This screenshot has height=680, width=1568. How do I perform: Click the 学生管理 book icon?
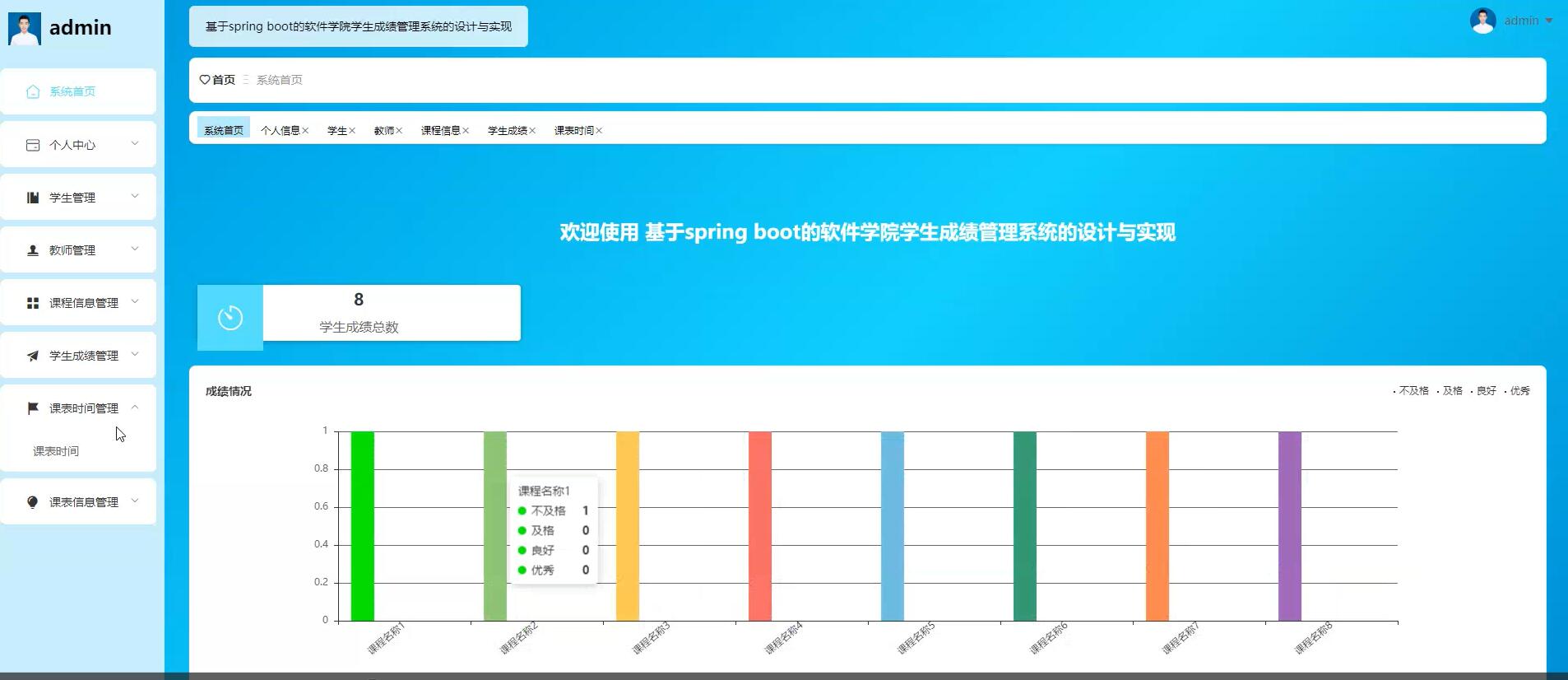coord(33,198)
